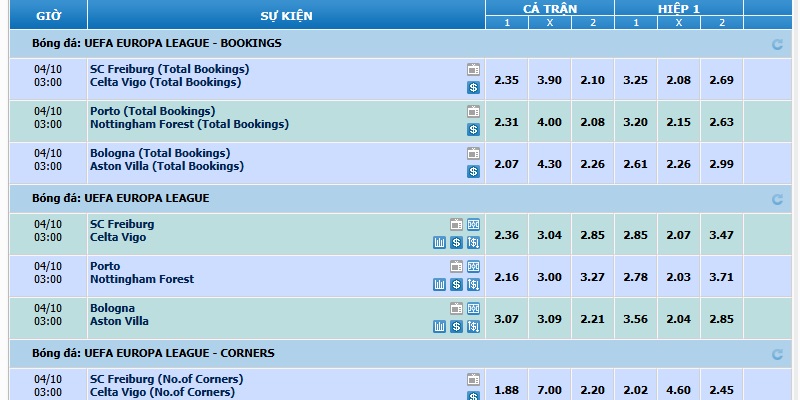Refresh the Europa League Bookings section
800x400 pixels.
[x=777, y=44]
